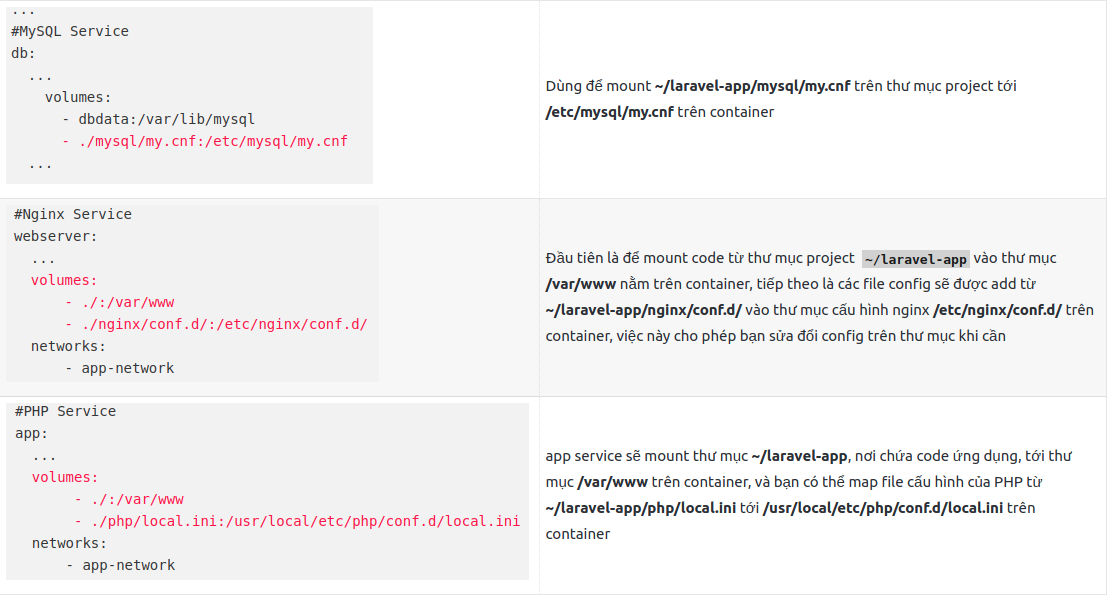1107x595 pixels.
Task: Click the db: service key line
Action: tap(23, 53)
